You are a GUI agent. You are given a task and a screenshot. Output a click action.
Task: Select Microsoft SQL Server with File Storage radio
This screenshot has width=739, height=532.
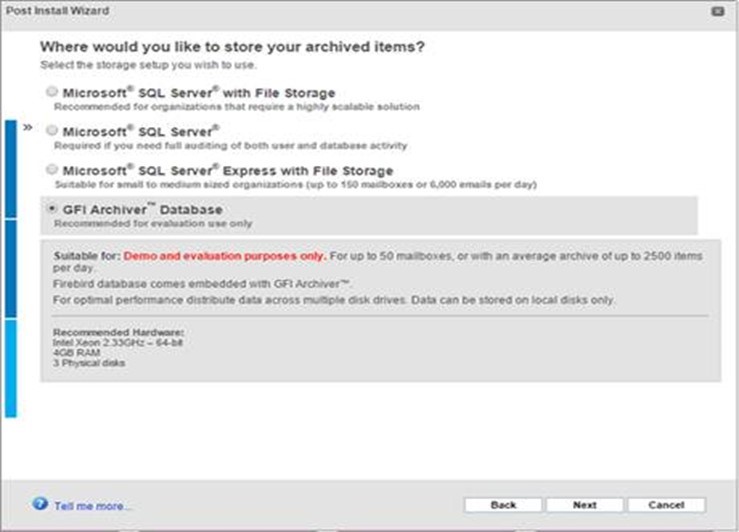click(x=52, y=91)
